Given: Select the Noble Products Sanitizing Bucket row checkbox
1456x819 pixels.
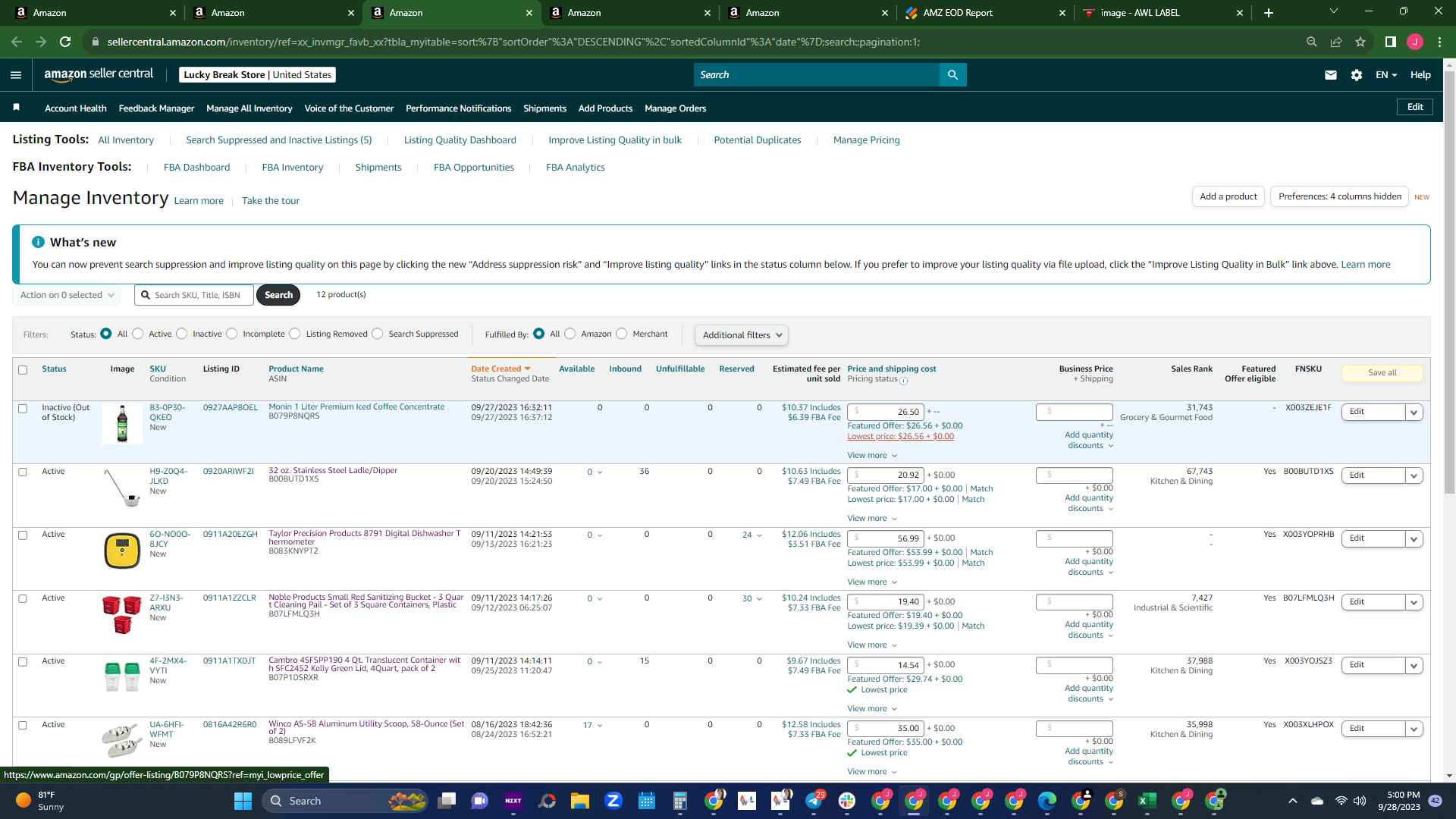Looking at the screenshot, I should click(23, 598).
